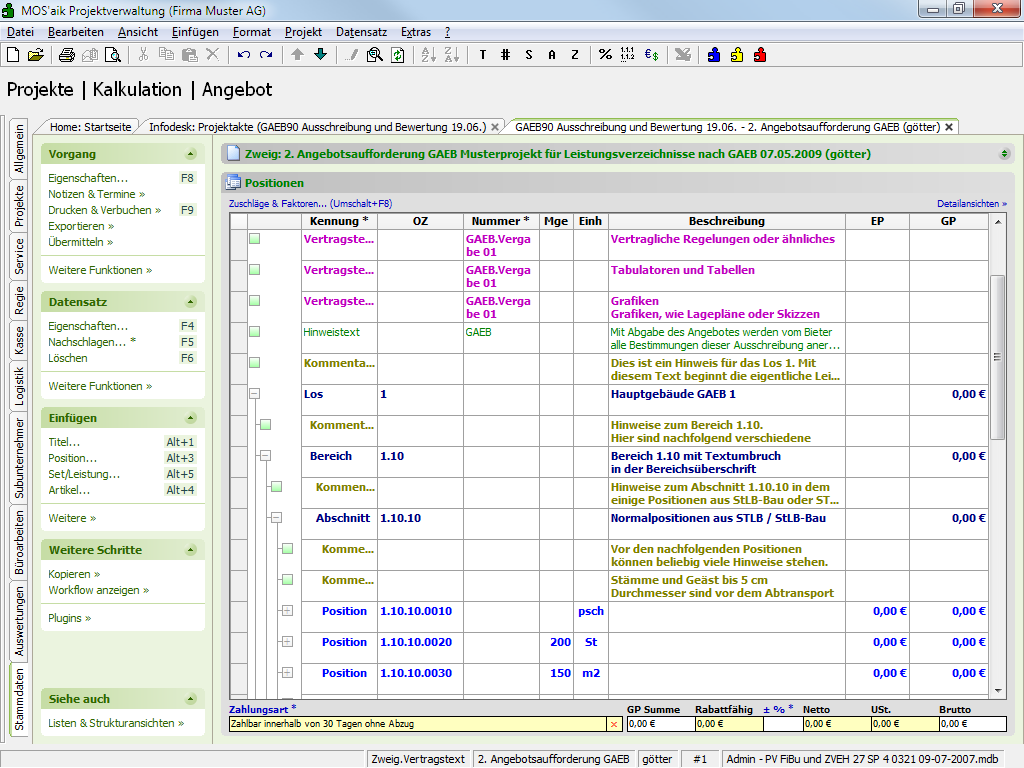Toggle green box of 'Grafiken' Vertragstext row

[254, 301]
